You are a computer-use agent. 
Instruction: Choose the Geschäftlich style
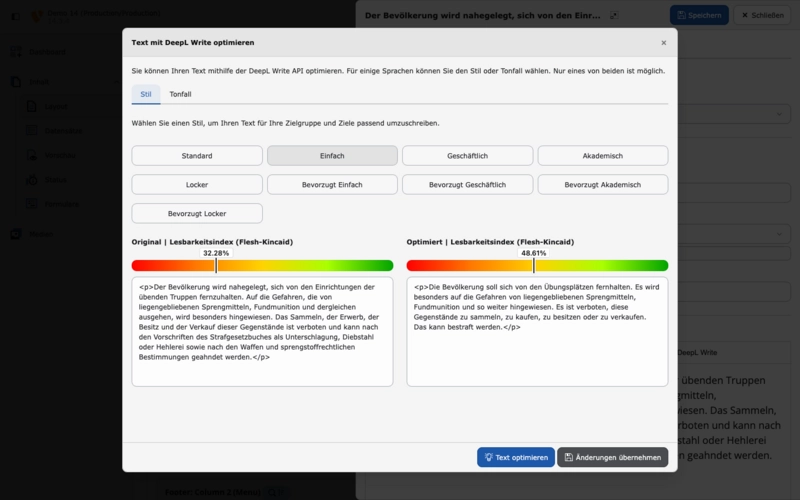(x=467, y=156)
